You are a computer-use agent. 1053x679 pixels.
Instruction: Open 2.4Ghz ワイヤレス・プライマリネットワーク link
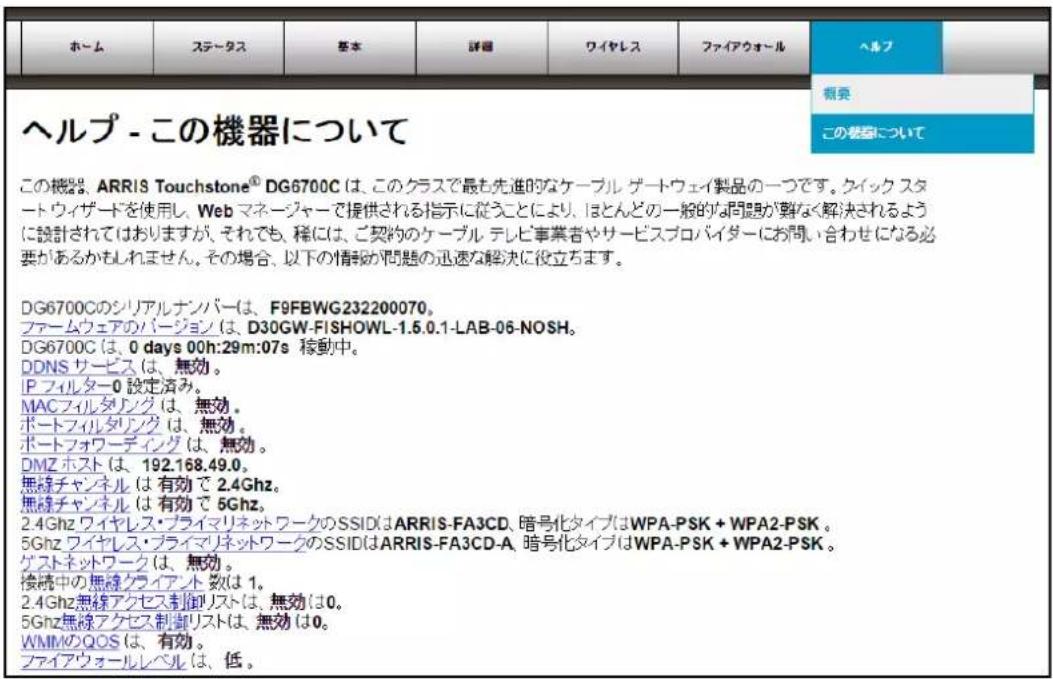coord(199,524)
